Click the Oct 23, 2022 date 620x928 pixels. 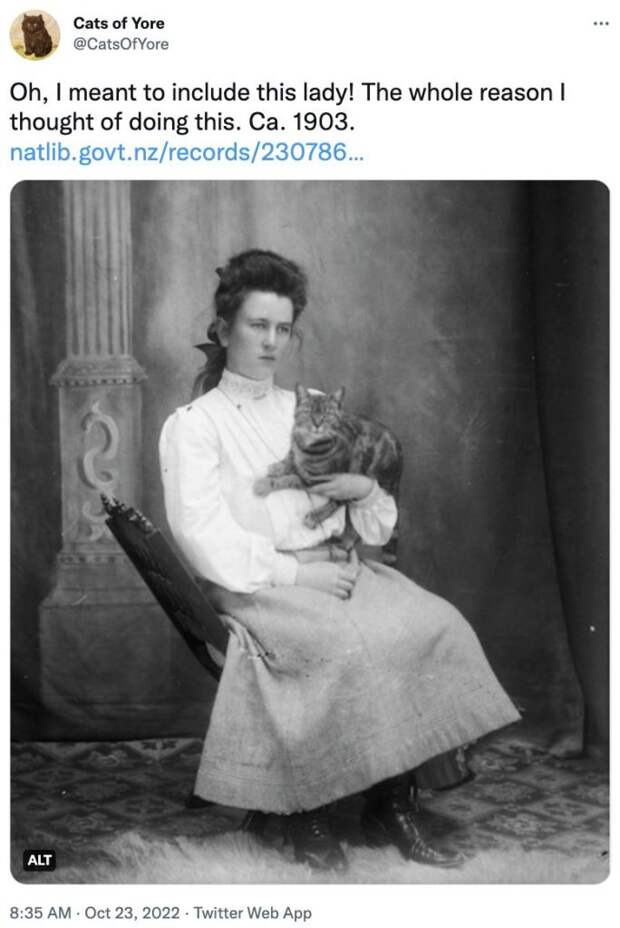(x=132, y=913)
